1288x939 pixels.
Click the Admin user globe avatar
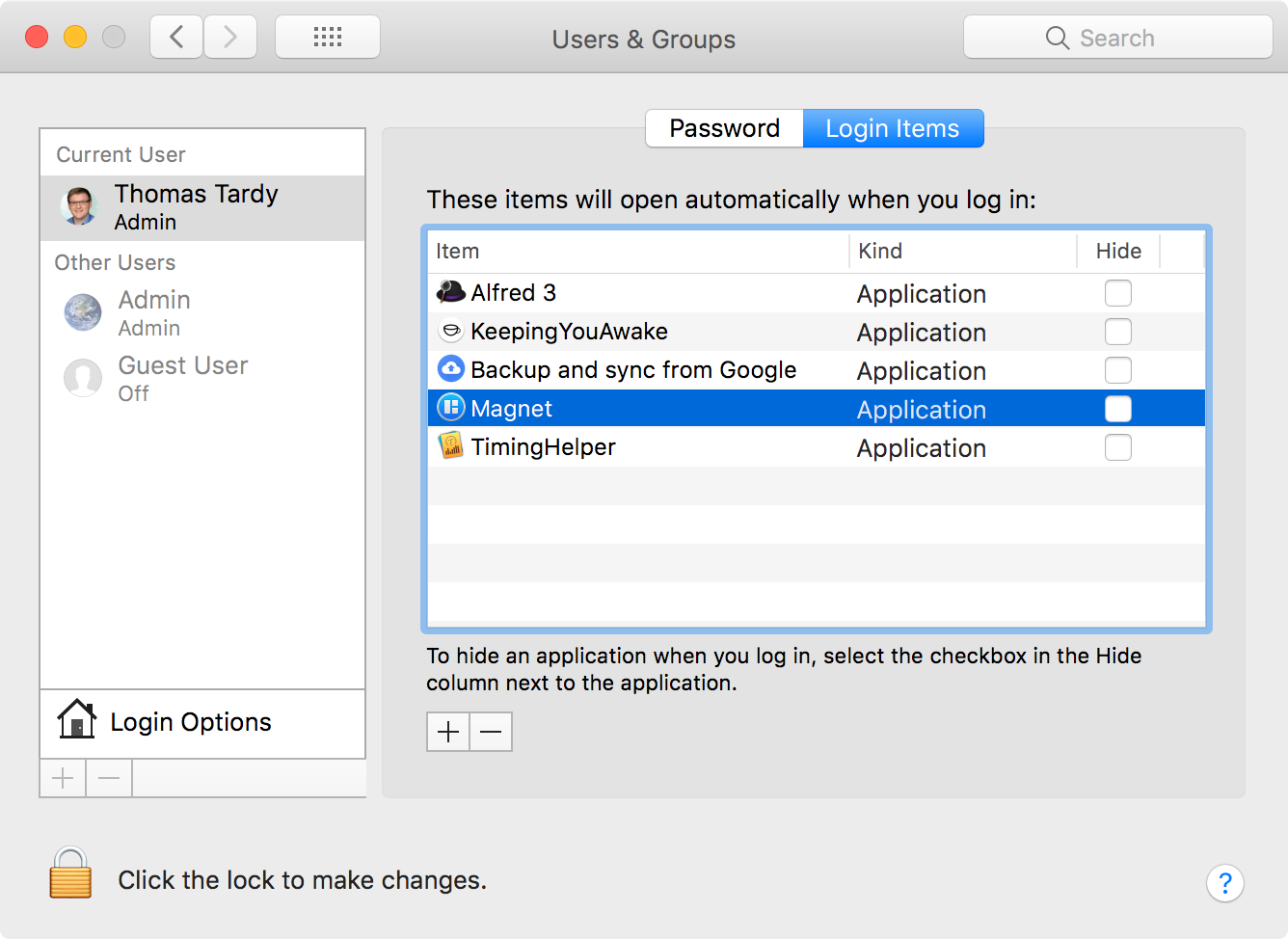(x=83, y=312)
